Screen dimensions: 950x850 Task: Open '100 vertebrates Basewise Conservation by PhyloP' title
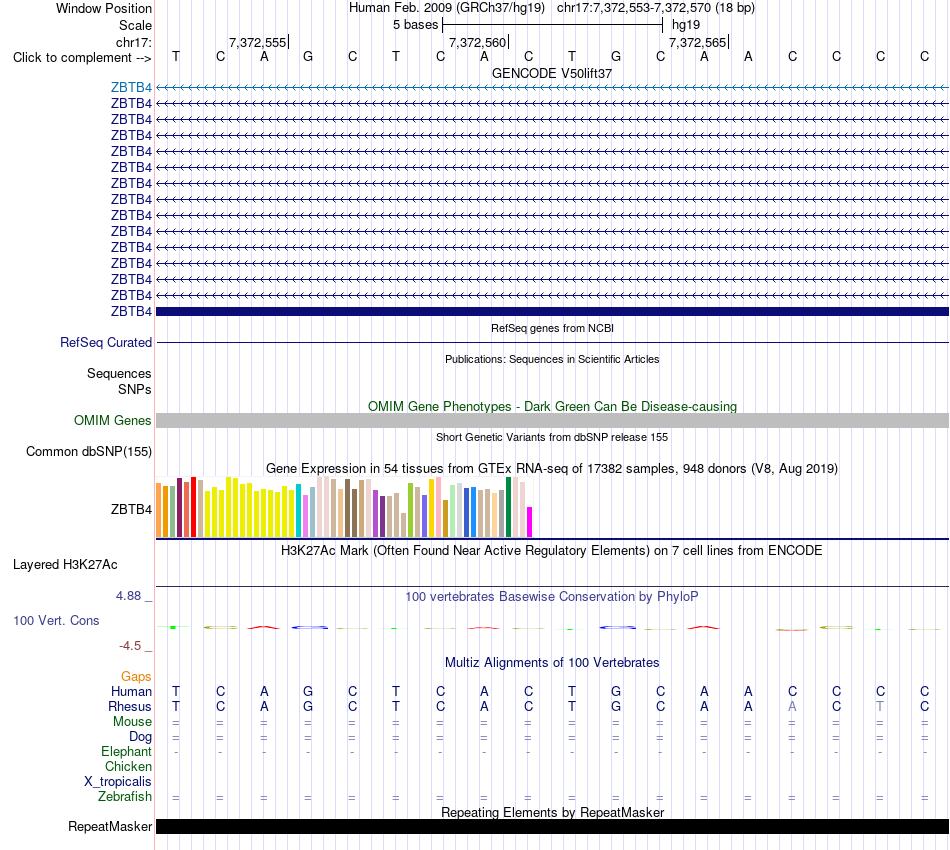(552, 597)
